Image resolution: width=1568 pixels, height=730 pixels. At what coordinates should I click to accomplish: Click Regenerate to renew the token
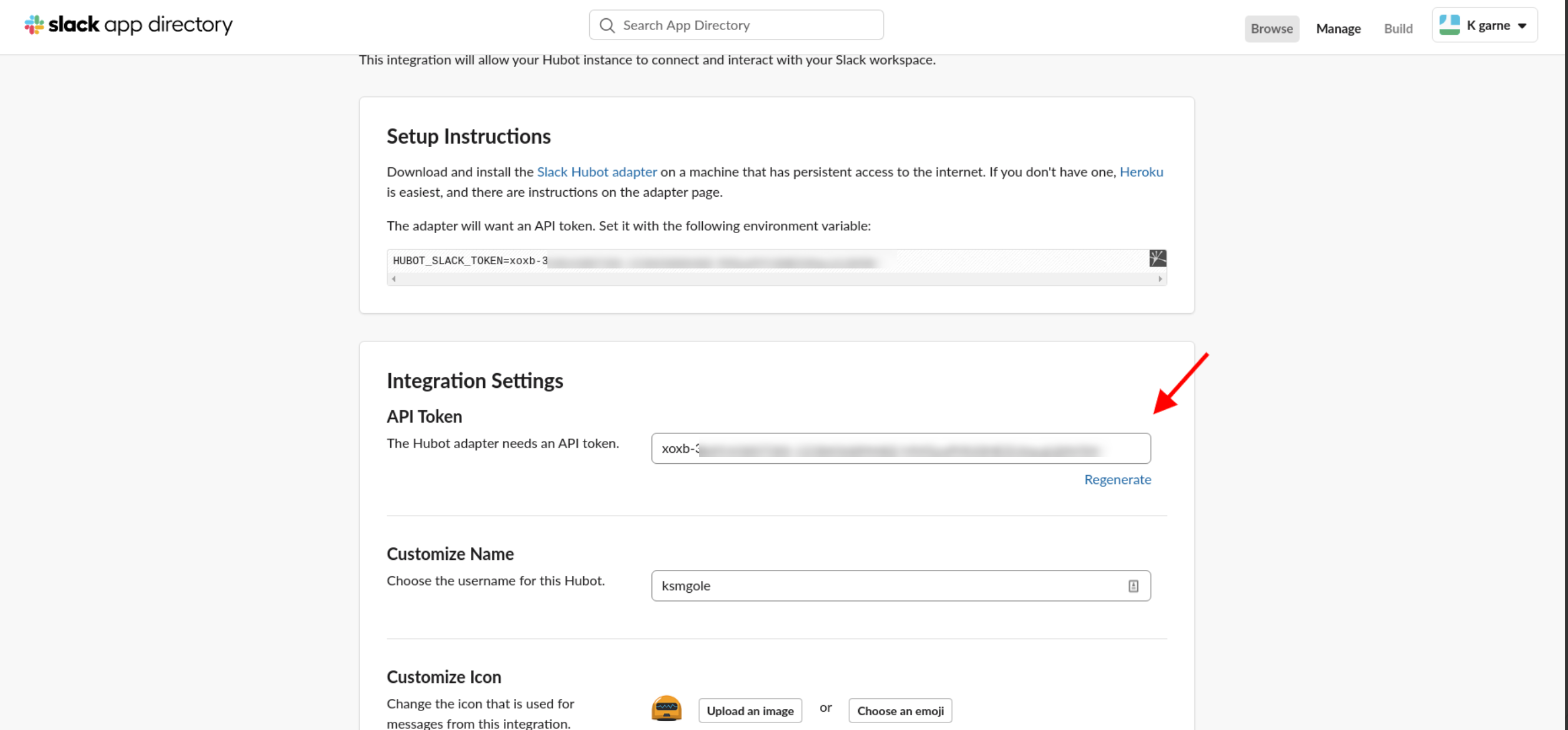(x=1117, y=479)
